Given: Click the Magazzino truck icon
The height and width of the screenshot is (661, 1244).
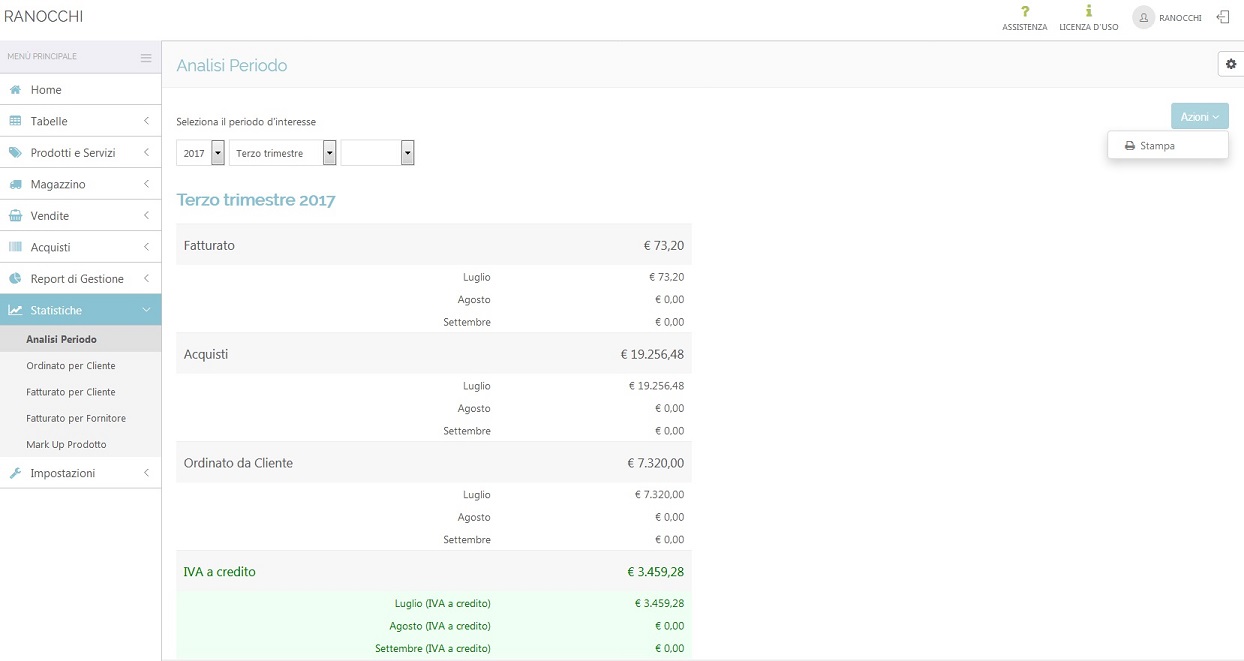Looking at the screenshot, I should pos(16,185).
